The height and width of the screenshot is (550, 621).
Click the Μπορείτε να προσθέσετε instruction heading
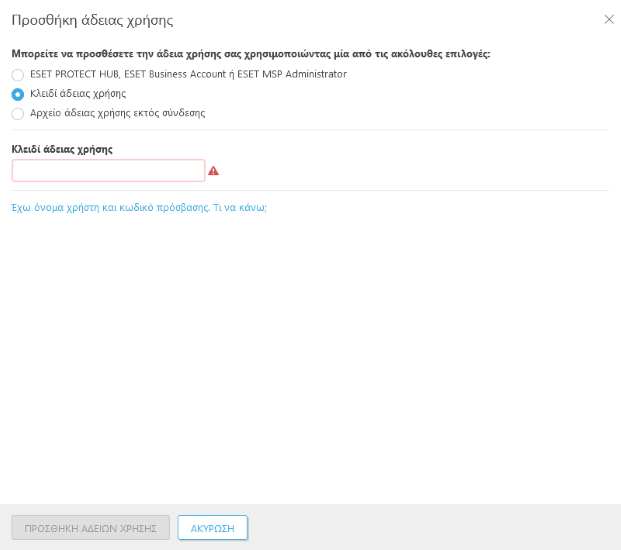click(250, 53)
